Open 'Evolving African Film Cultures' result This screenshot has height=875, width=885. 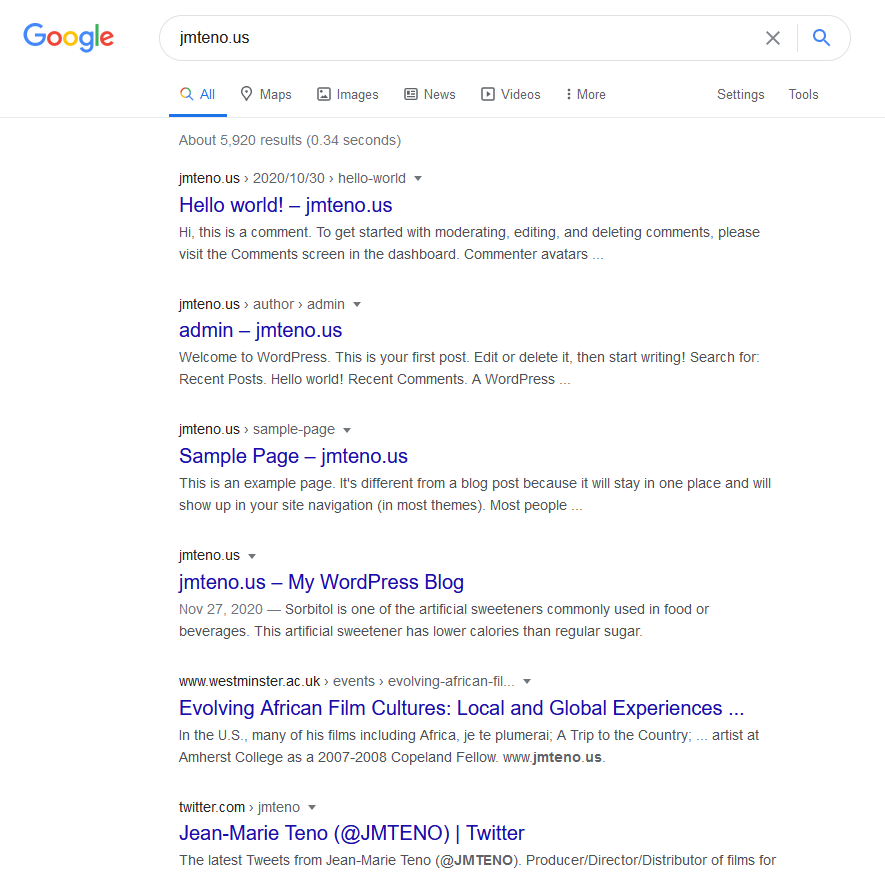pyautogui.click(x=462, y=708)
